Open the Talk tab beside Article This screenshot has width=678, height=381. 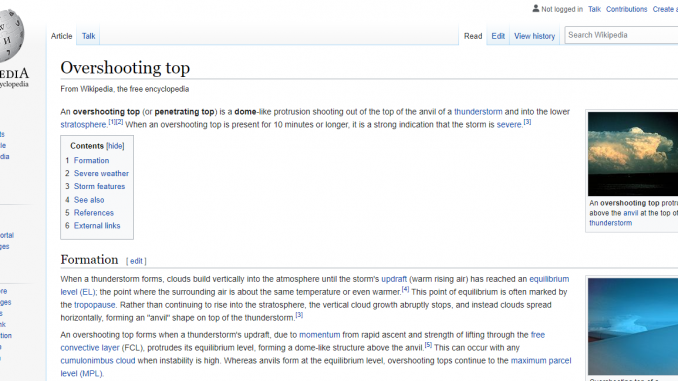(x=88, y=36)
